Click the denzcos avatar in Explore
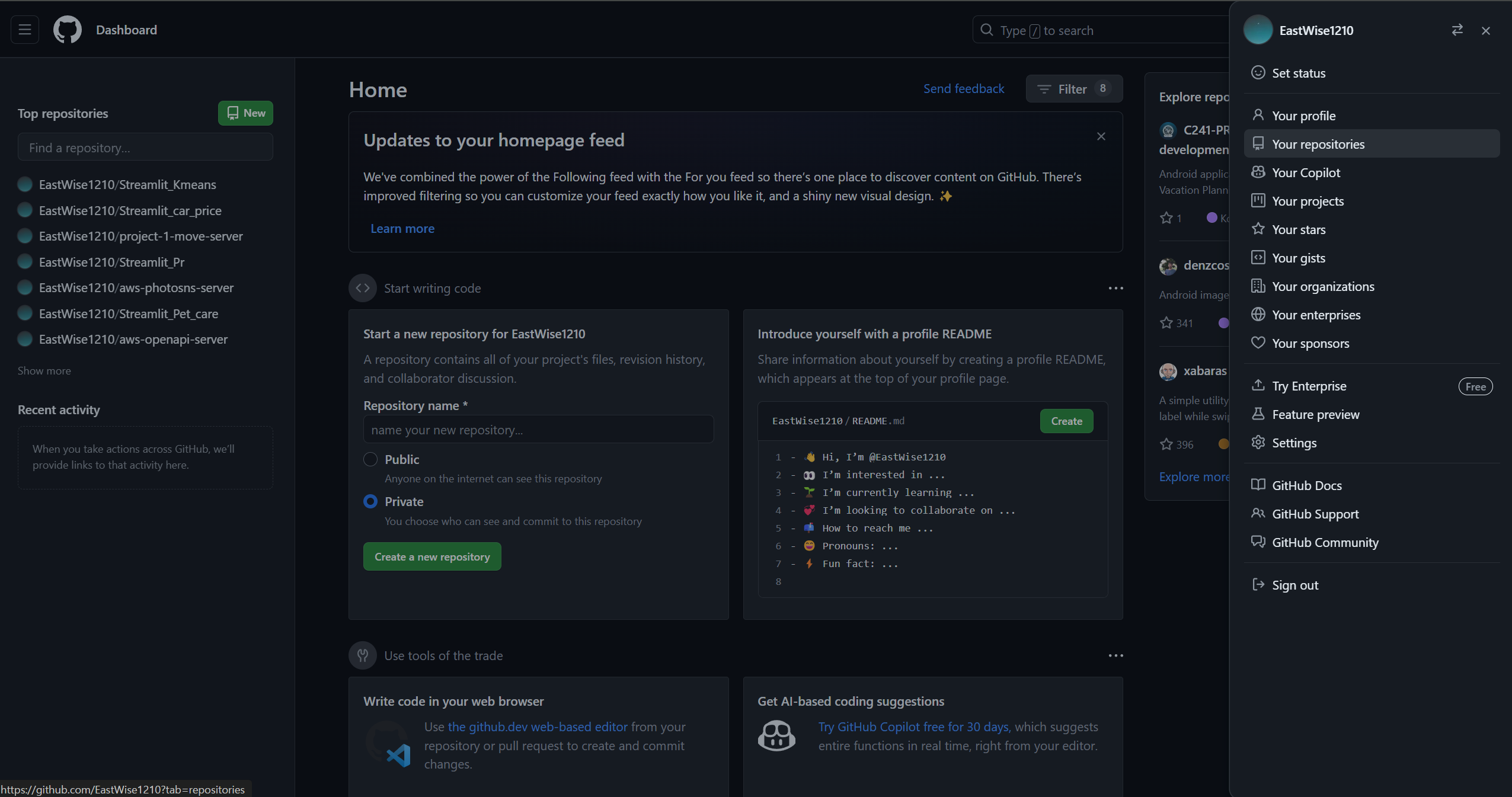This screenshot has height=797, width=1512. point(1168,266)
